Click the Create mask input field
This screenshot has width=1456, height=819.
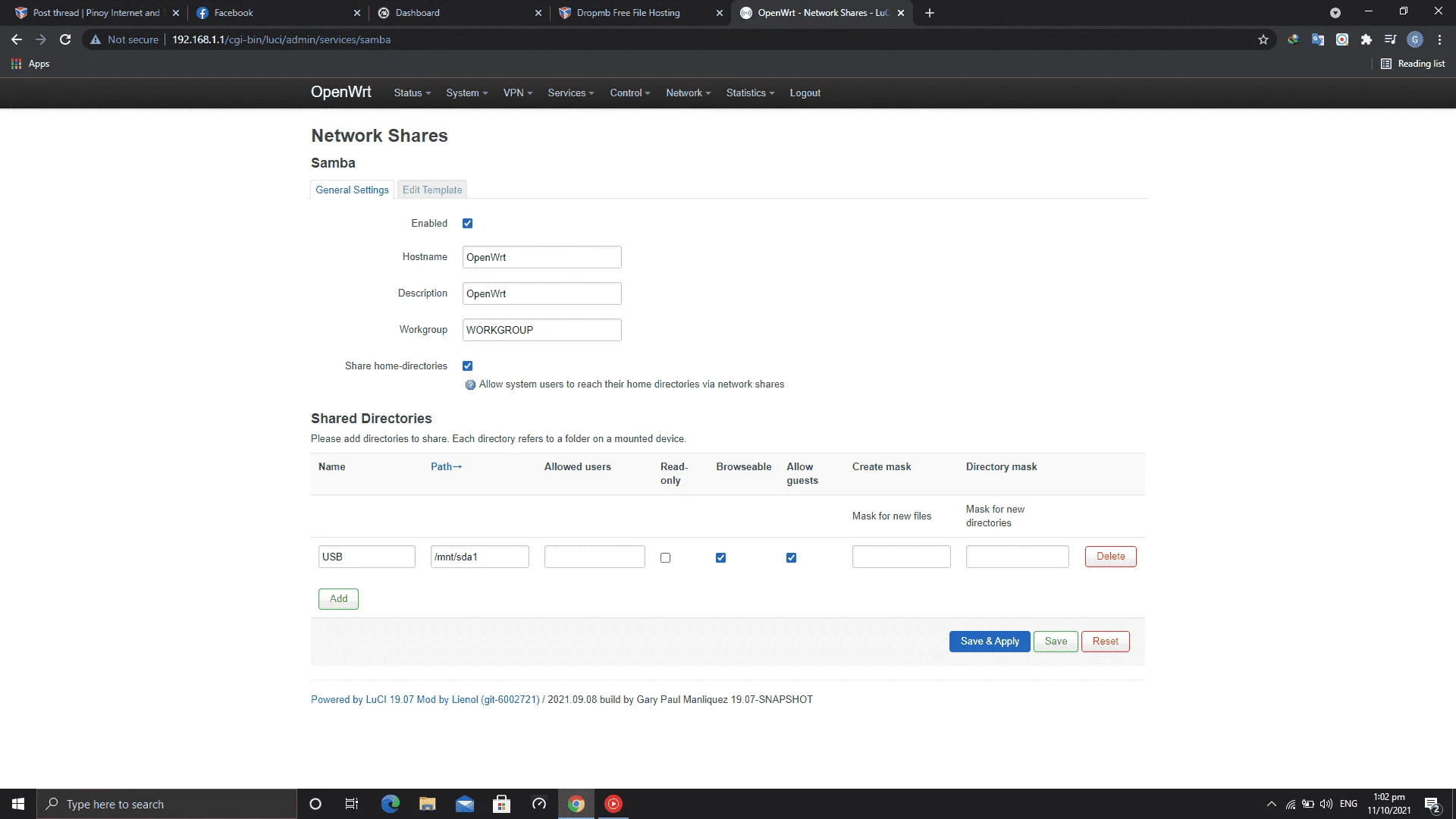pyautogui.click(x=902, y=557)
